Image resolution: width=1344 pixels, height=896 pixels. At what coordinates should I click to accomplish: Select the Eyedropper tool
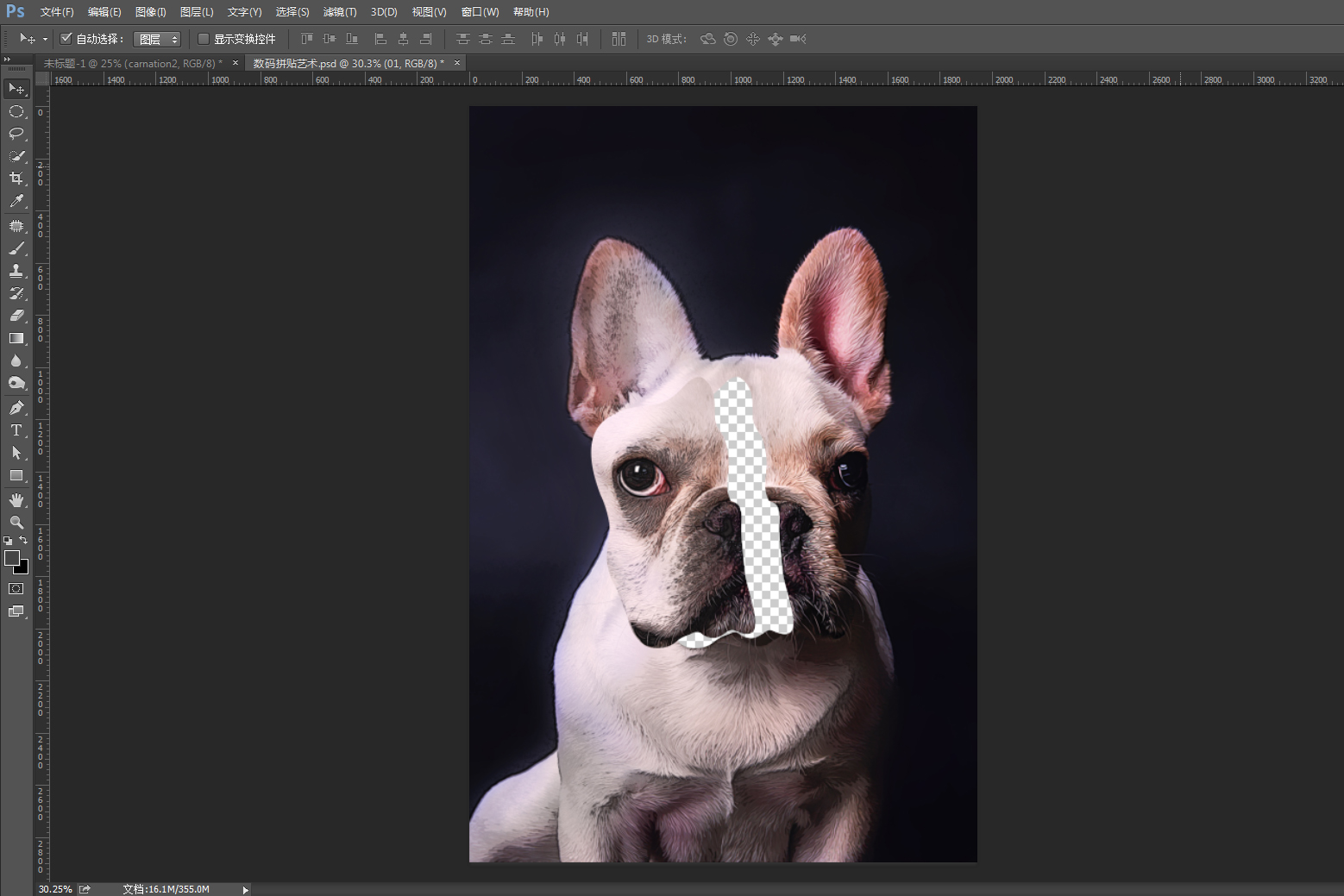[16, 201]
